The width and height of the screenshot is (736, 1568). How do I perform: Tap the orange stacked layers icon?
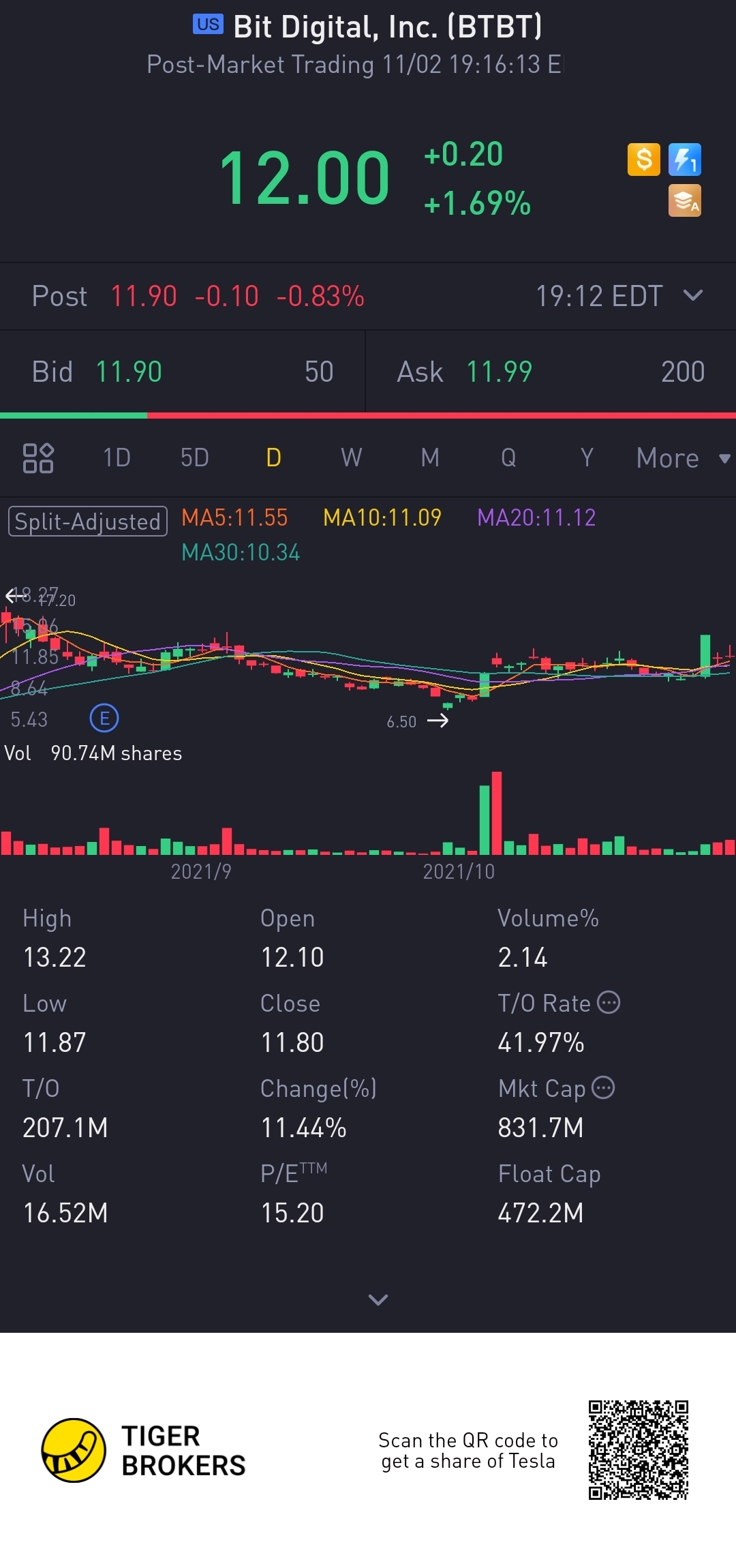[x=685, y=201]
